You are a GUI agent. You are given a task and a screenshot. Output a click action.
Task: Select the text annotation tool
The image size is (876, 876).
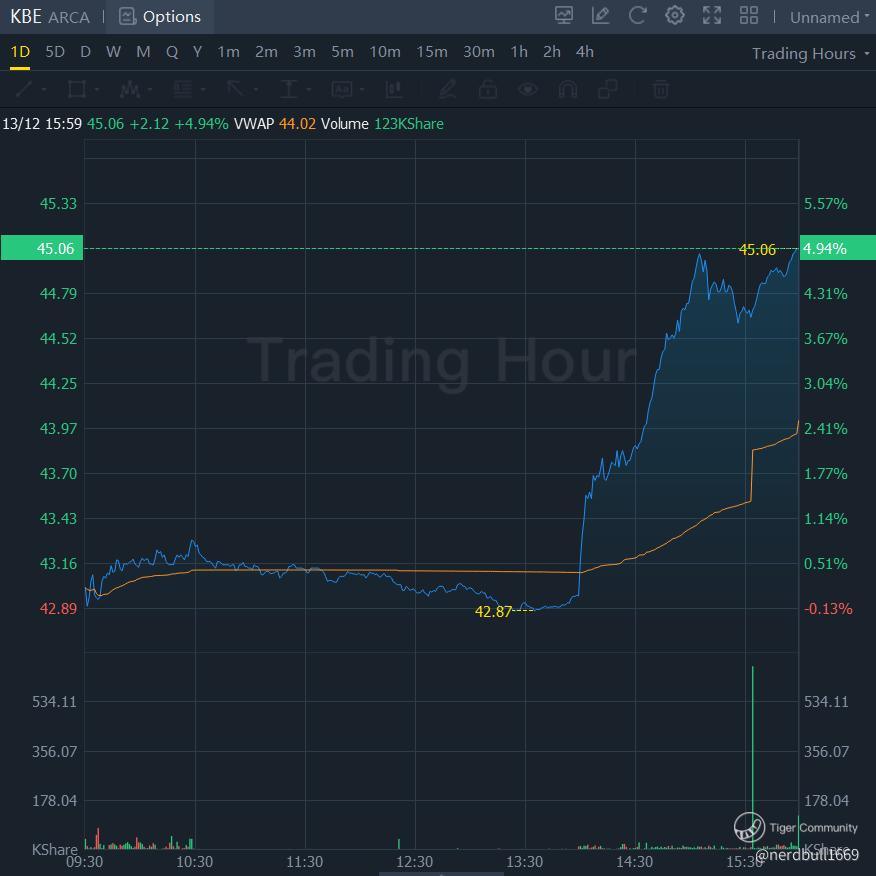coord(342,89)
